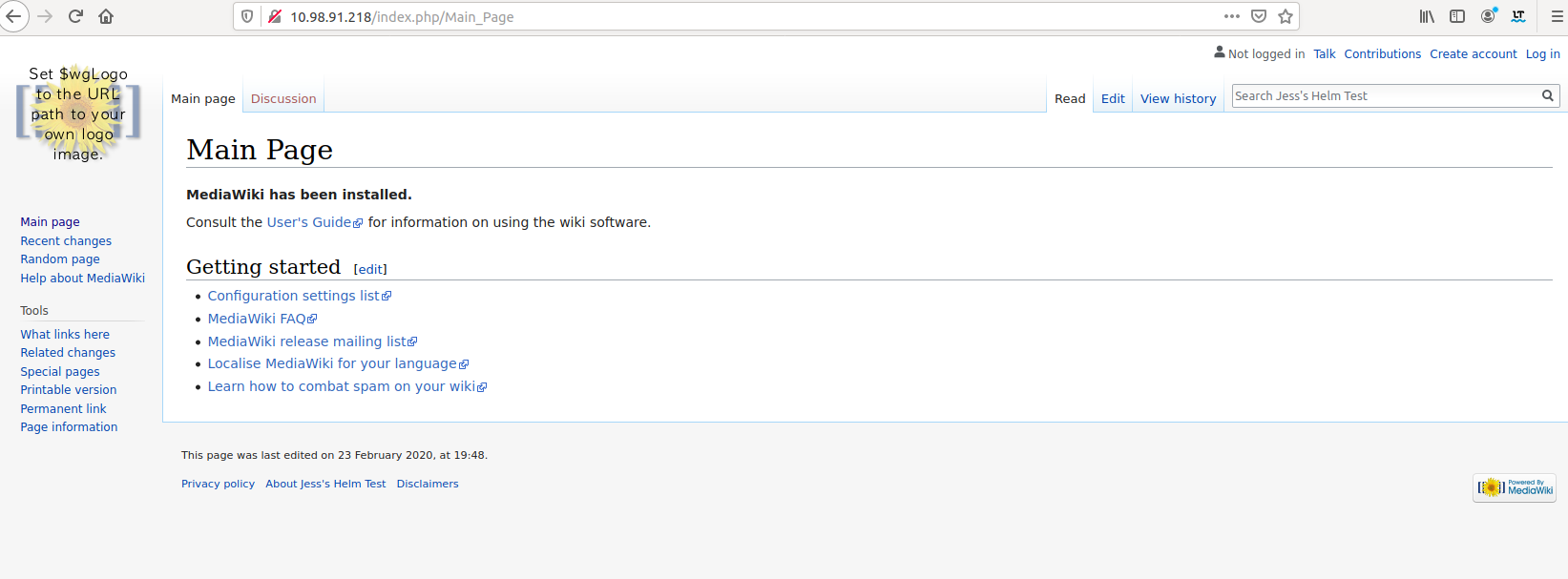Go to the browser home icon
The image size is (1568, 579).
pyautogui.click(x=106, y=16)
